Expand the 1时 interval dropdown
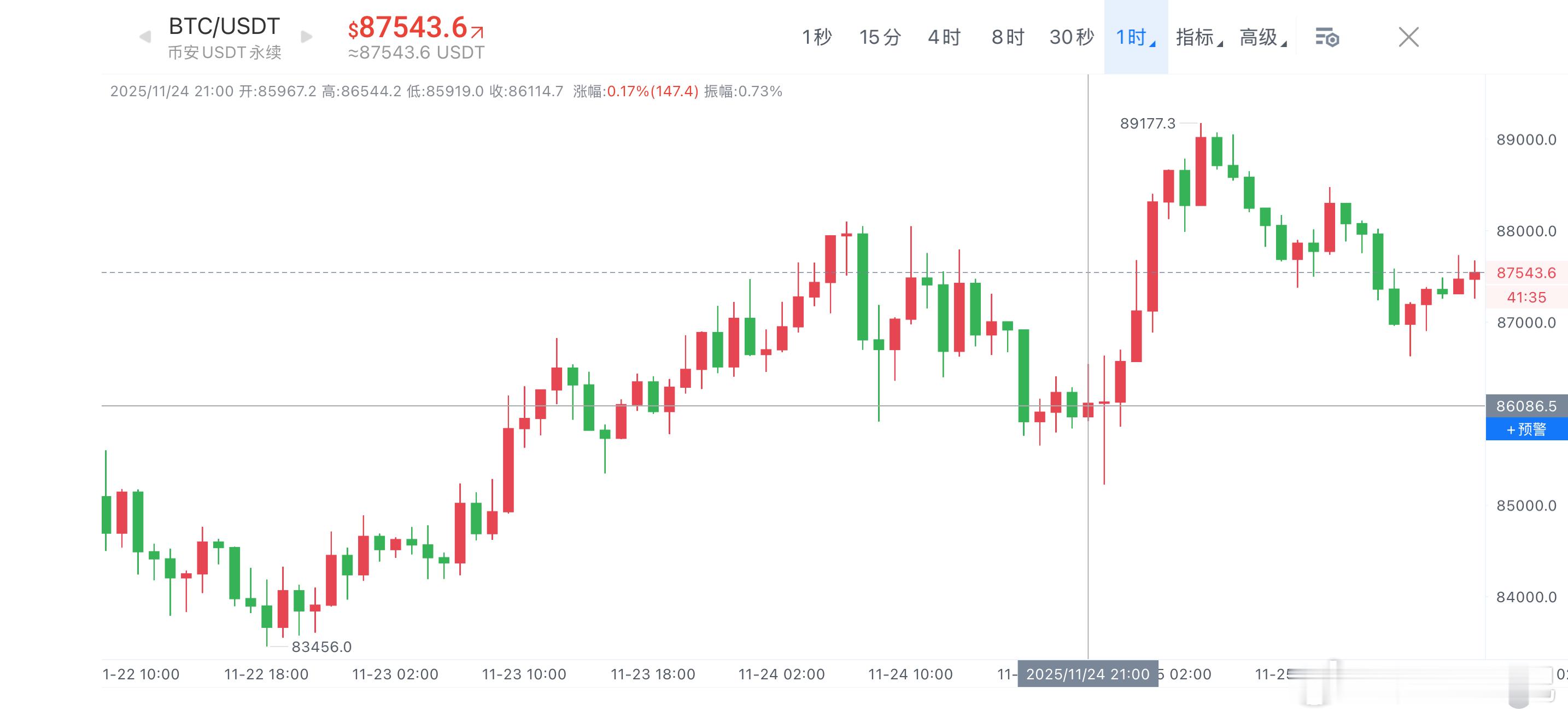Viewport: 1568px width, 722px height. pos(1135,37)
